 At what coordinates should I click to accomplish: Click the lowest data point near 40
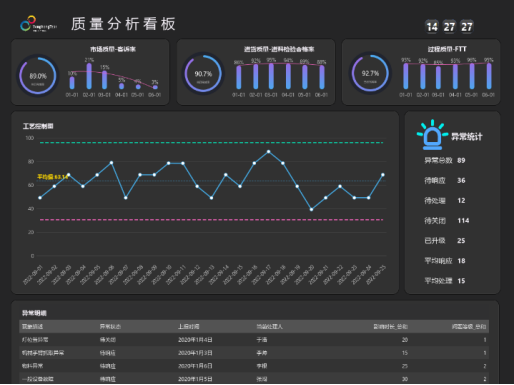(x=311, y=209)
